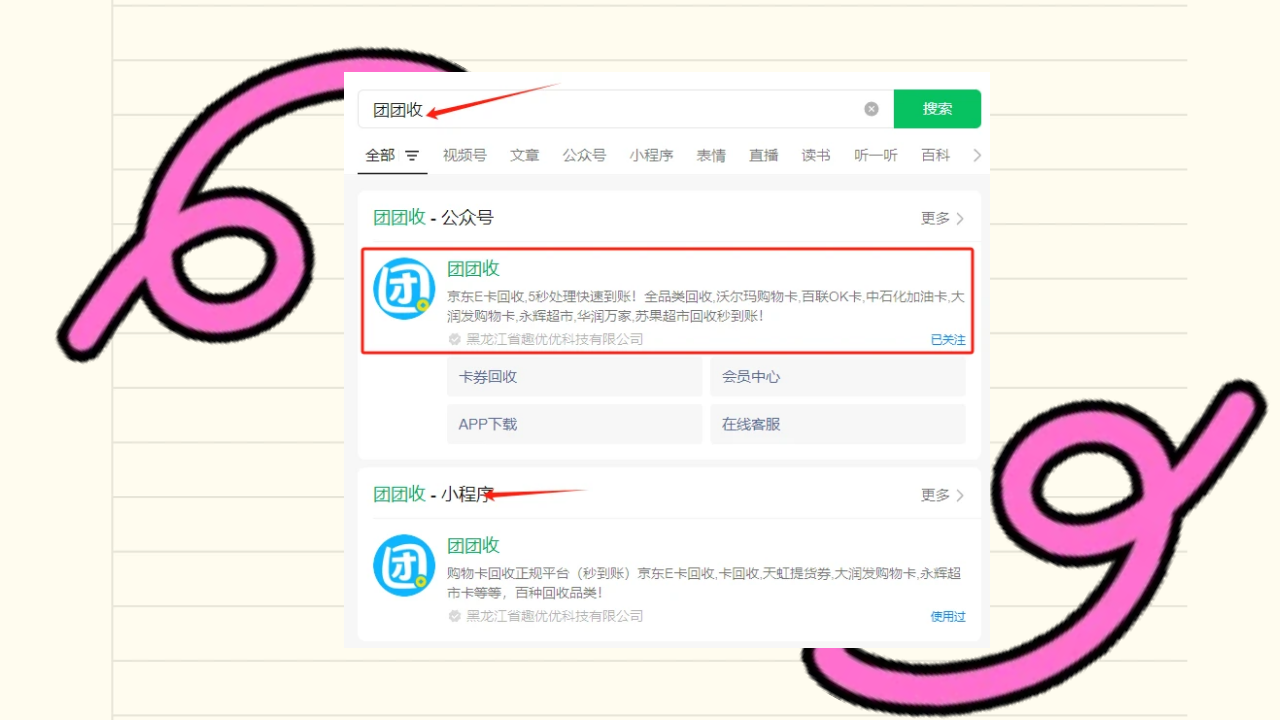Switch to the 直播 tab

[x=764, y=155]
